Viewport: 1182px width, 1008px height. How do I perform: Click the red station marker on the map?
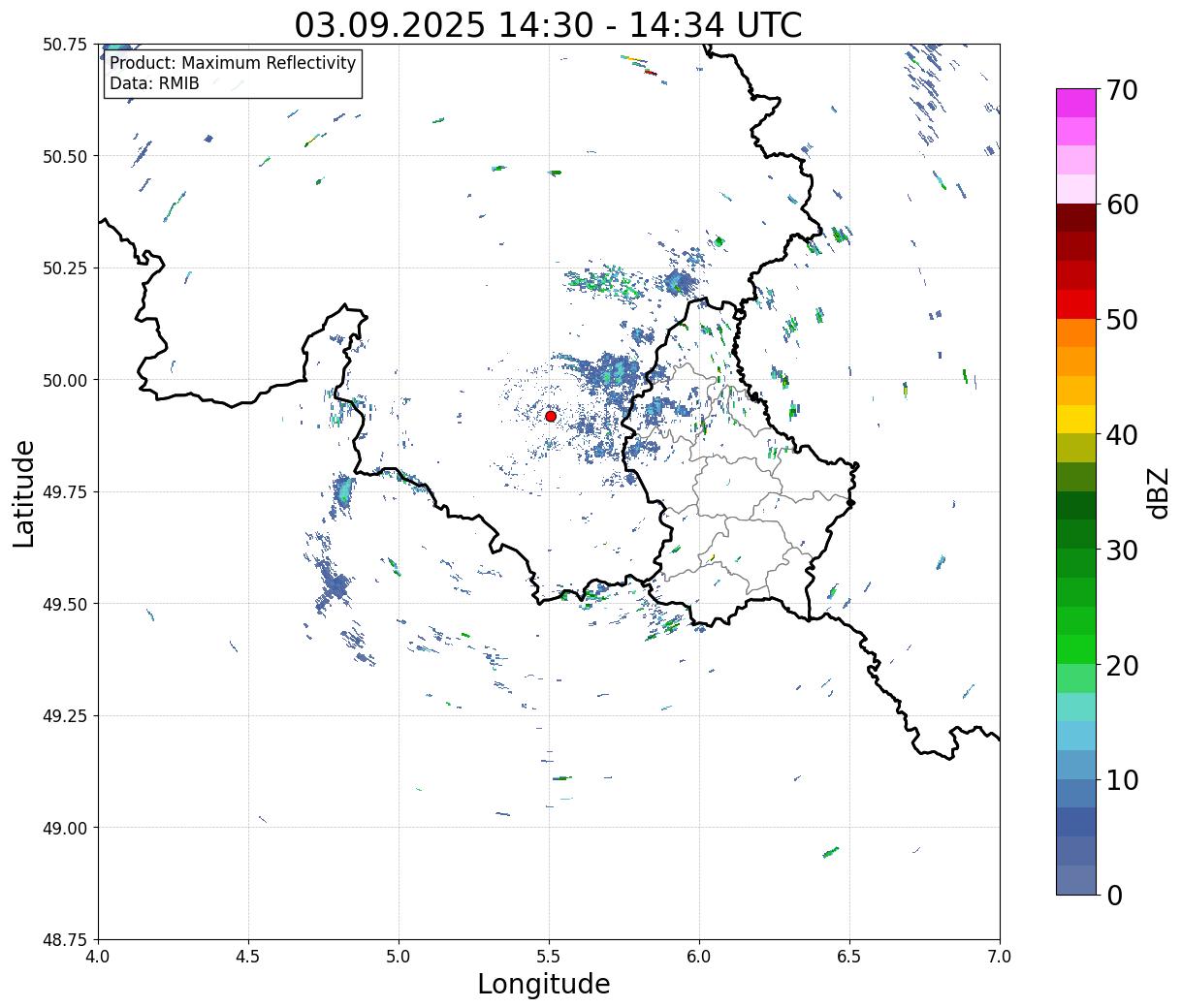click(551, 416)
